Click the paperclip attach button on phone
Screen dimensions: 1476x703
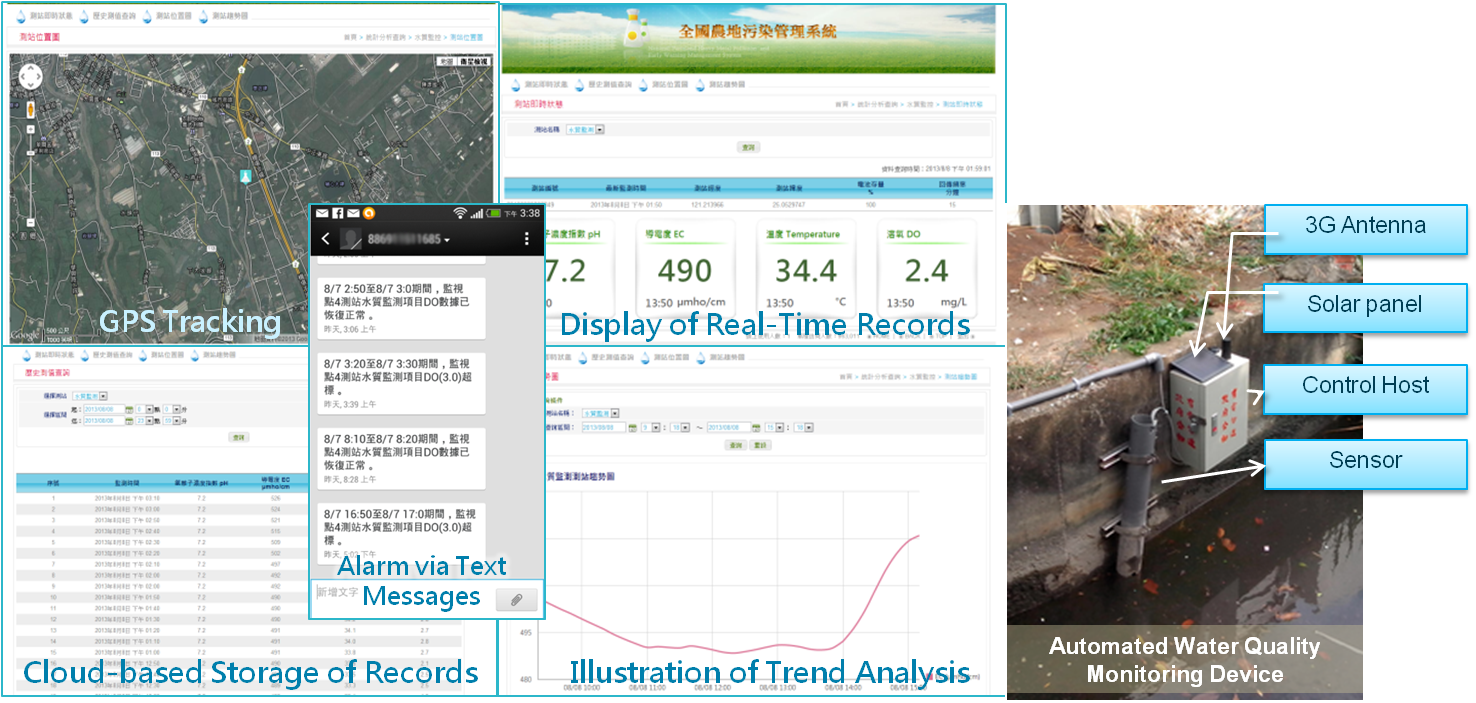pyautogui.click(x=516, y=599)
